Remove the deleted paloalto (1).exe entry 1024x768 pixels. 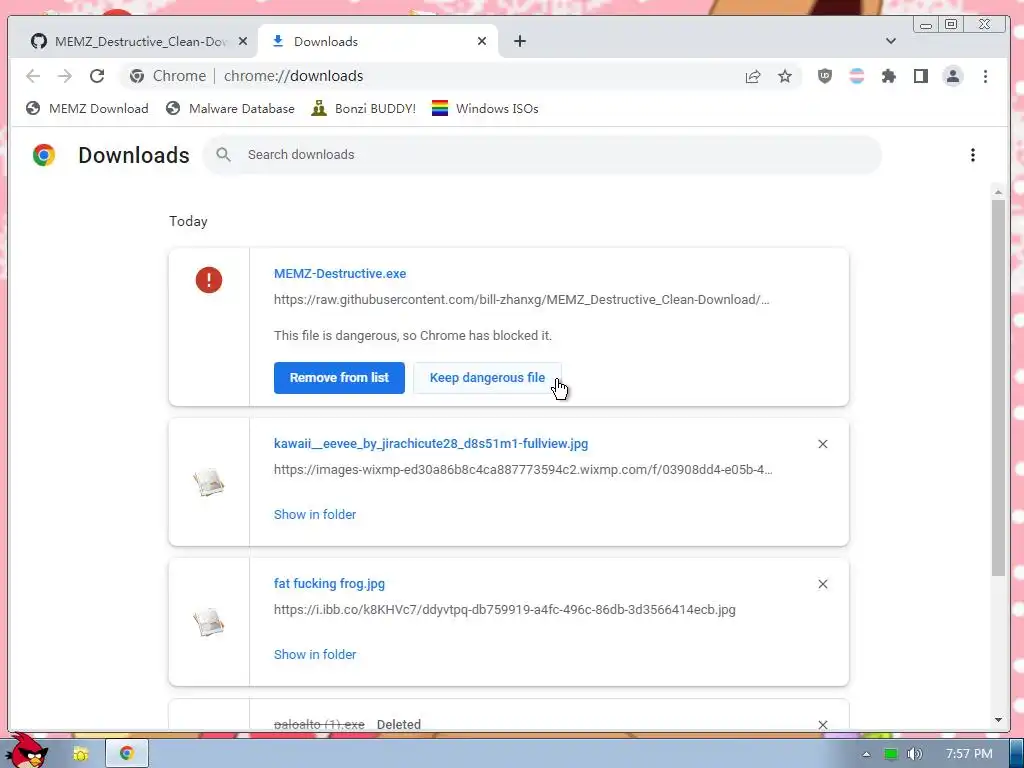click(x=823, y=724)
